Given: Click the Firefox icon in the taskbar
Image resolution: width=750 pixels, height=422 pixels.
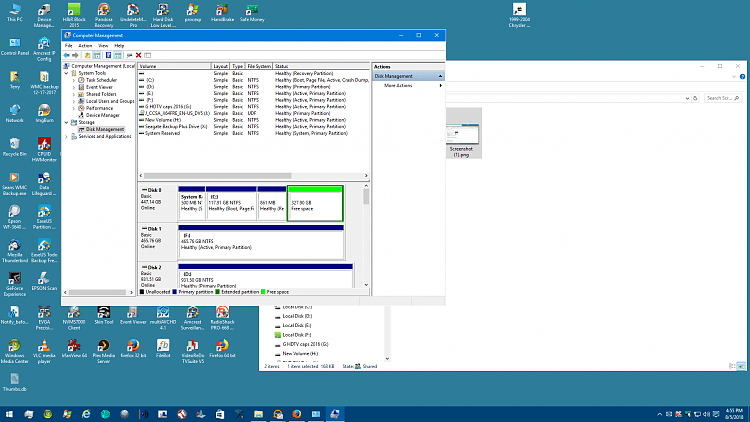Looking at the screenshot, I should click(296, 412).
